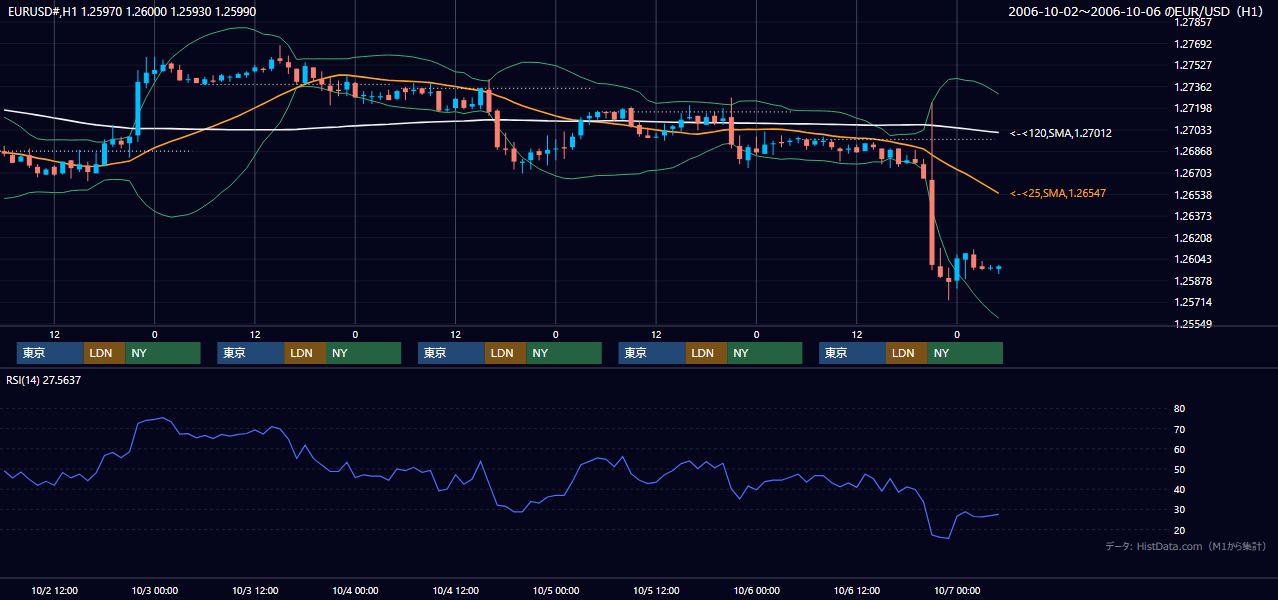Click RSI scale level 60
Screen dimensions: 1278x600
pos(1180,449)
